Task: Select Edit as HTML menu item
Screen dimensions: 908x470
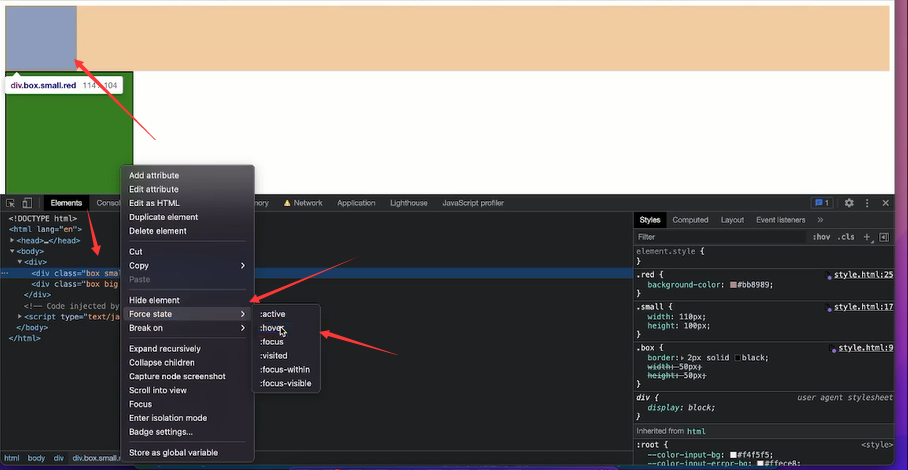Action: coord(187,203)
